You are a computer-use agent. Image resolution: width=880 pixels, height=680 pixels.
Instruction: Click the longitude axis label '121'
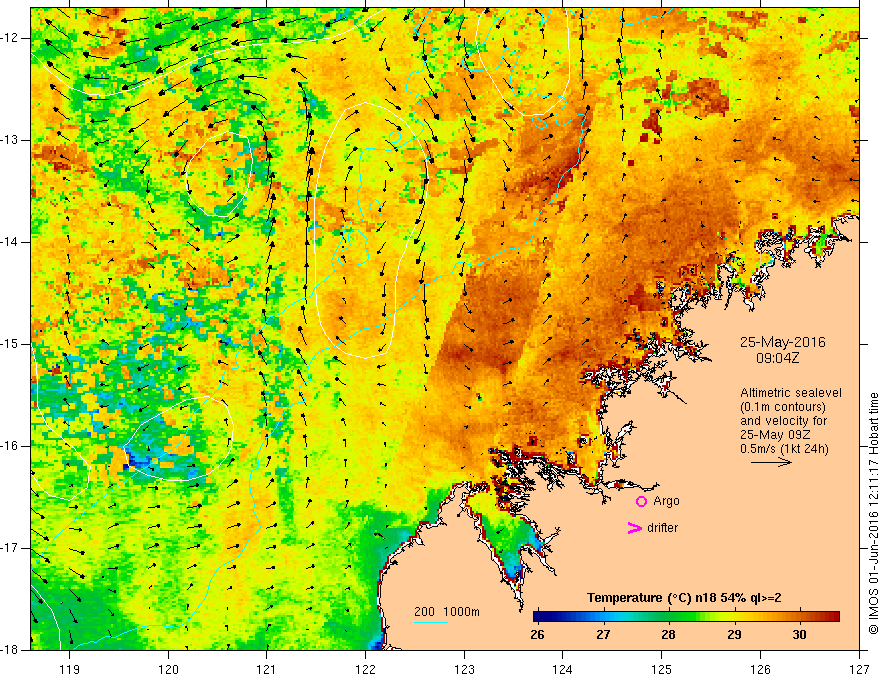pos(267,669)
